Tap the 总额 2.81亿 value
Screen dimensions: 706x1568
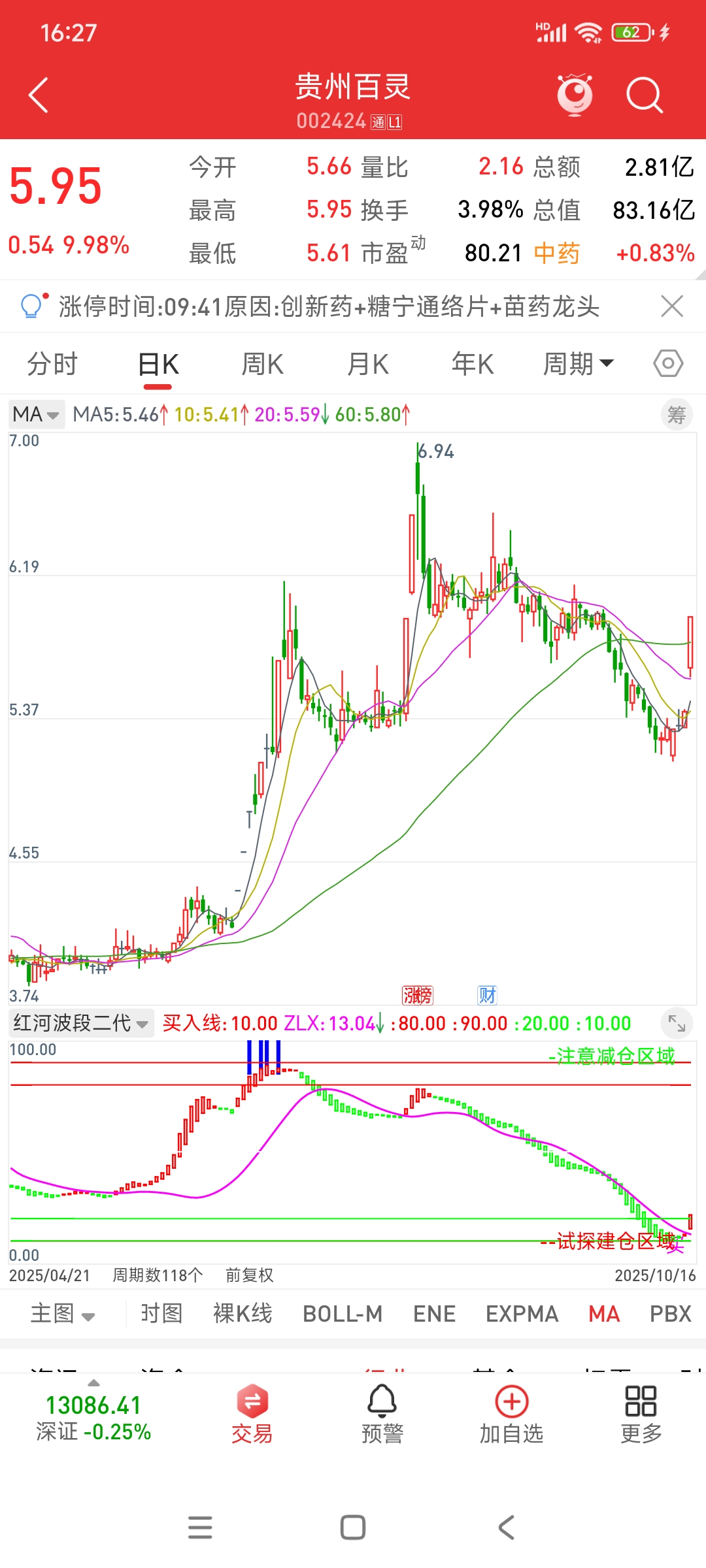click(x=659, y=167)
